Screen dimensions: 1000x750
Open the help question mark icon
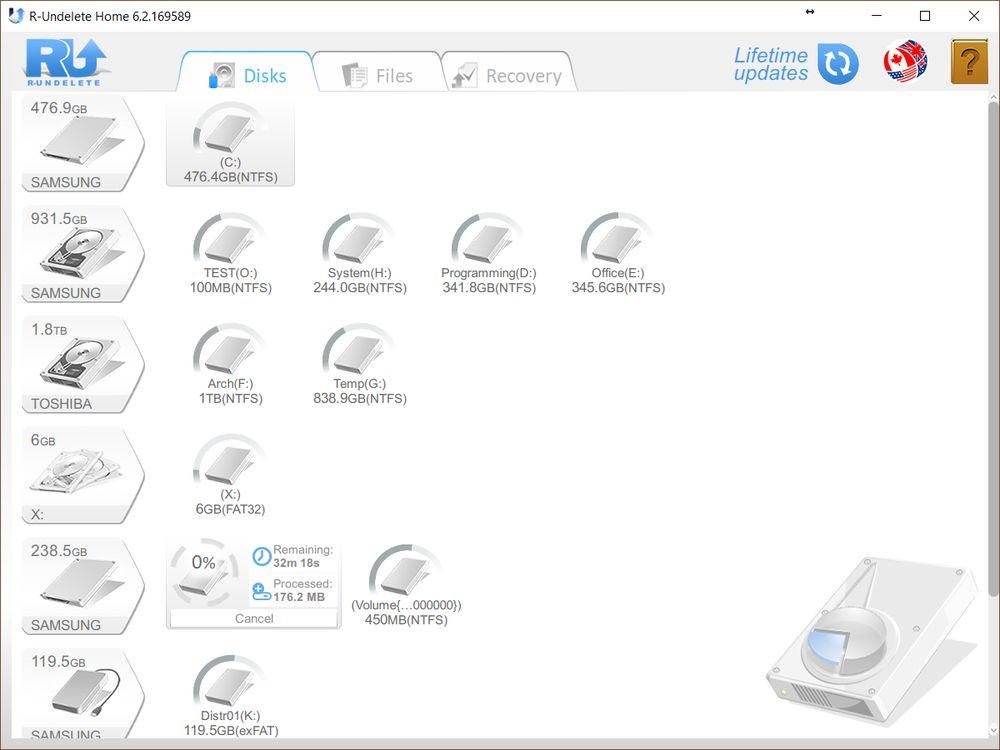969,62
